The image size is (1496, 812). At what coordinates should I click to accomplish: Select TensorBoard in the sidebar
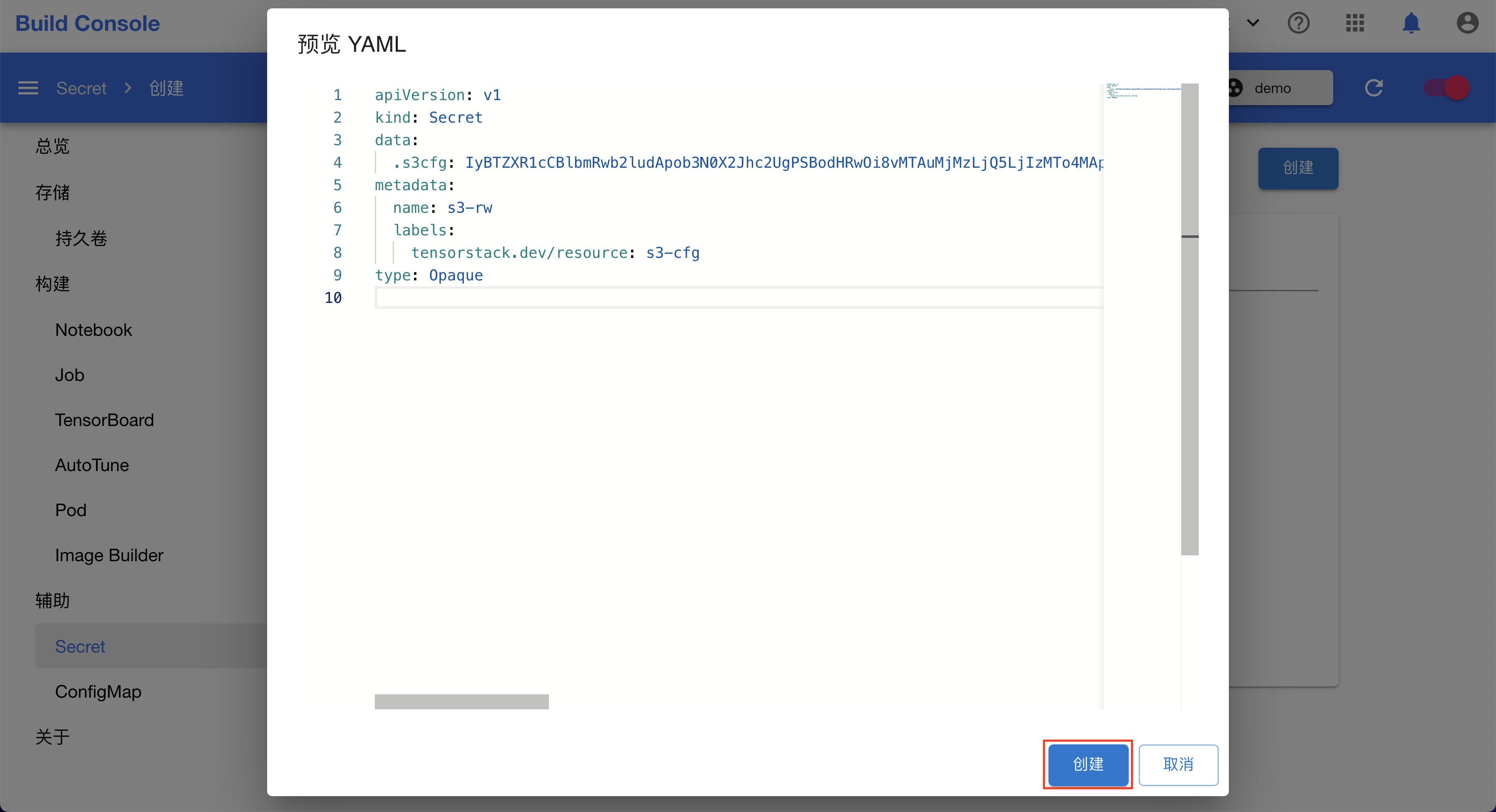click(x=104, y=420)
